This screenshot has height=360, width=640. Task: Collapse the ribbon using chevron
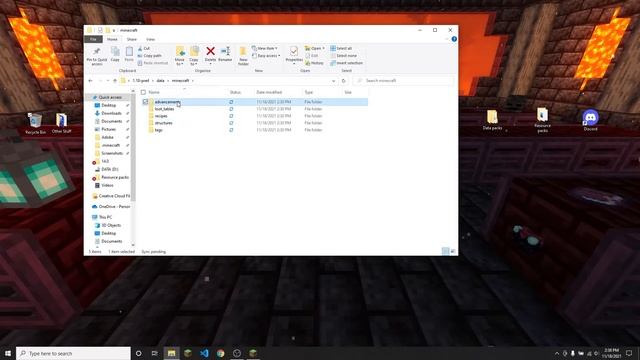(x=447, y=39)
